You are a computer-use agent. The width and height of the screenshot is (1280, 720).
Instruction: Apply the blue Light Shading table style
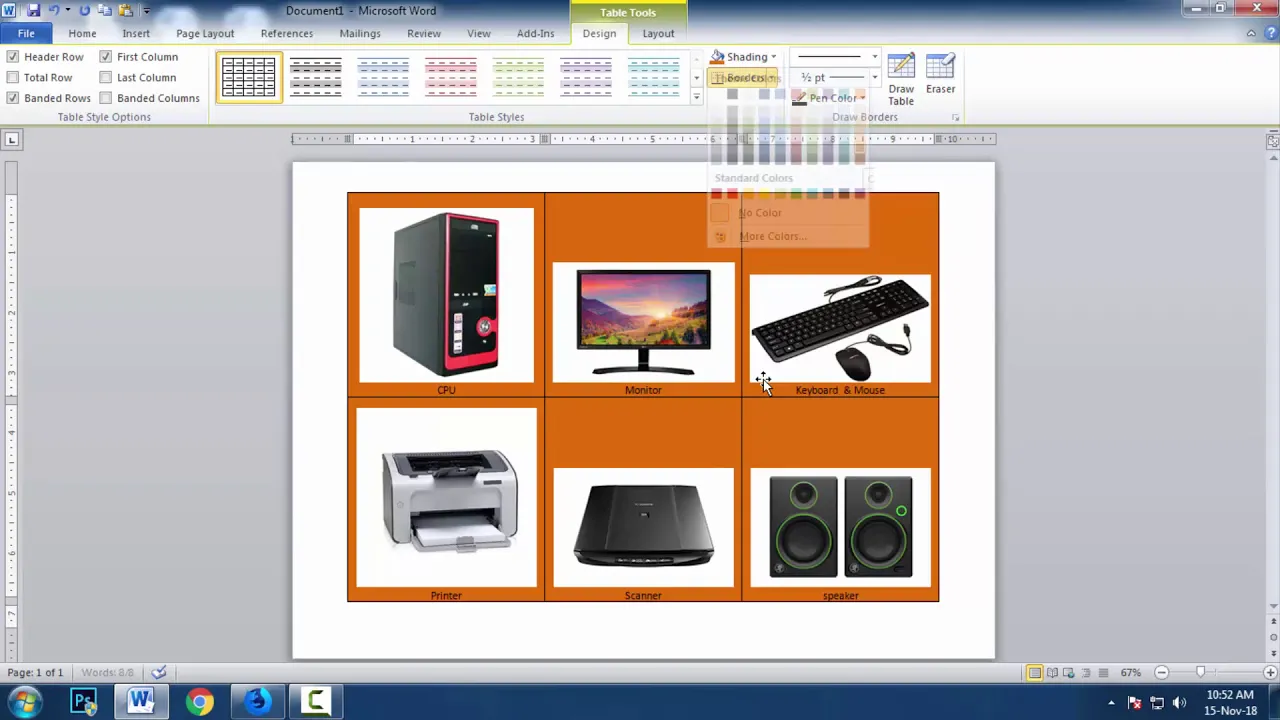[383, 77]
